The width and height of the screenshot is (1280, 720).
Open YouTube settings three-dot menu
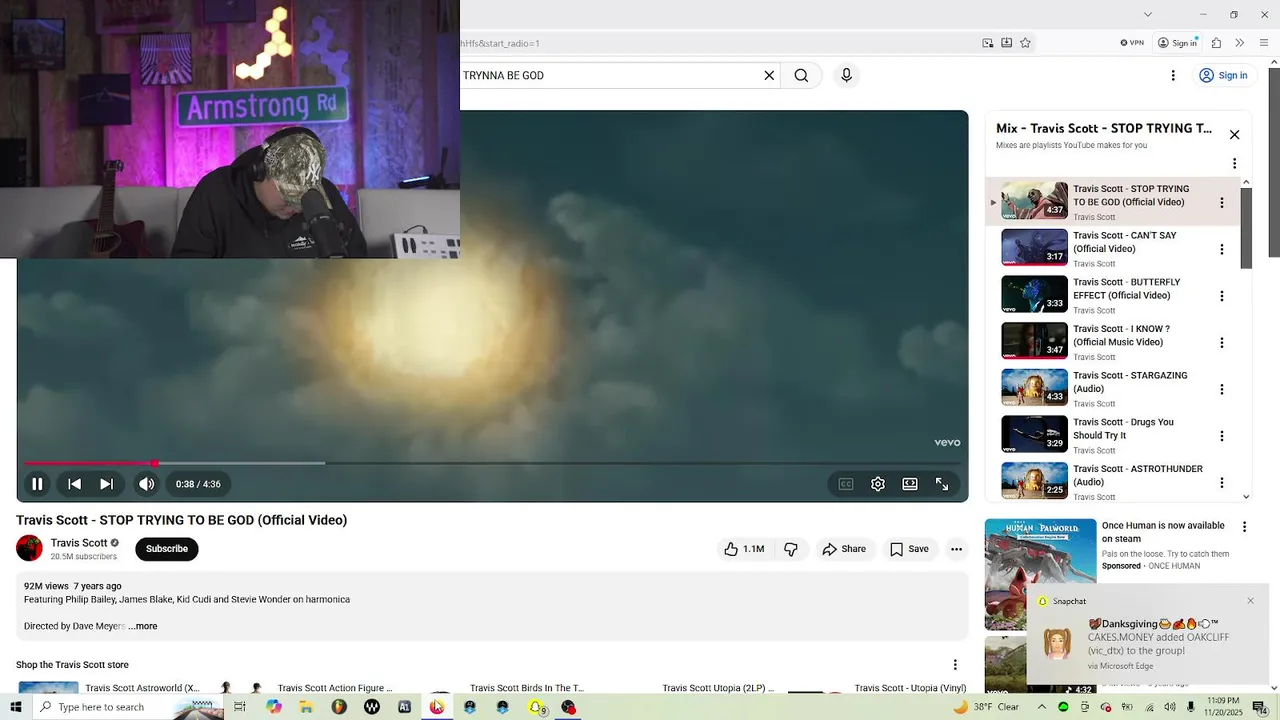click(1173, 75)
